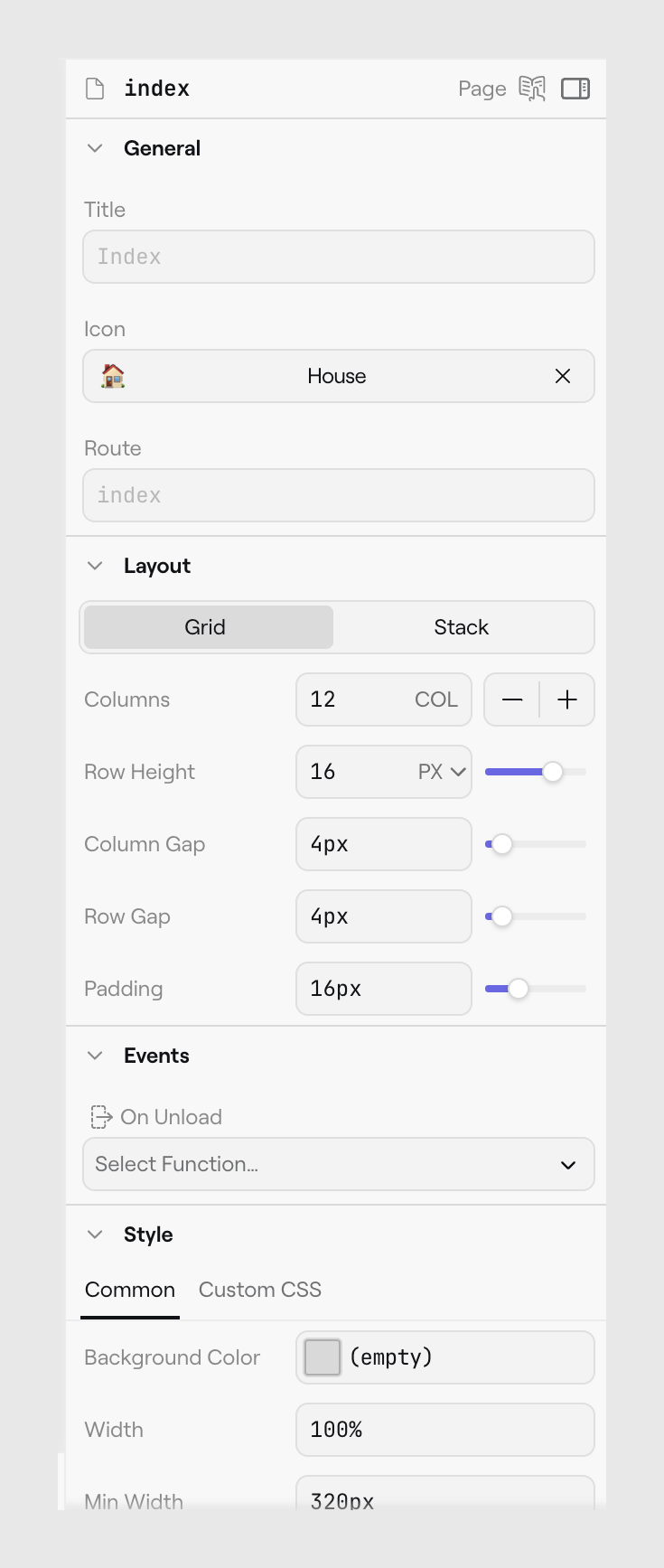Click inside the Title input field
This screenshot has height=1568, width=664.
339,257
